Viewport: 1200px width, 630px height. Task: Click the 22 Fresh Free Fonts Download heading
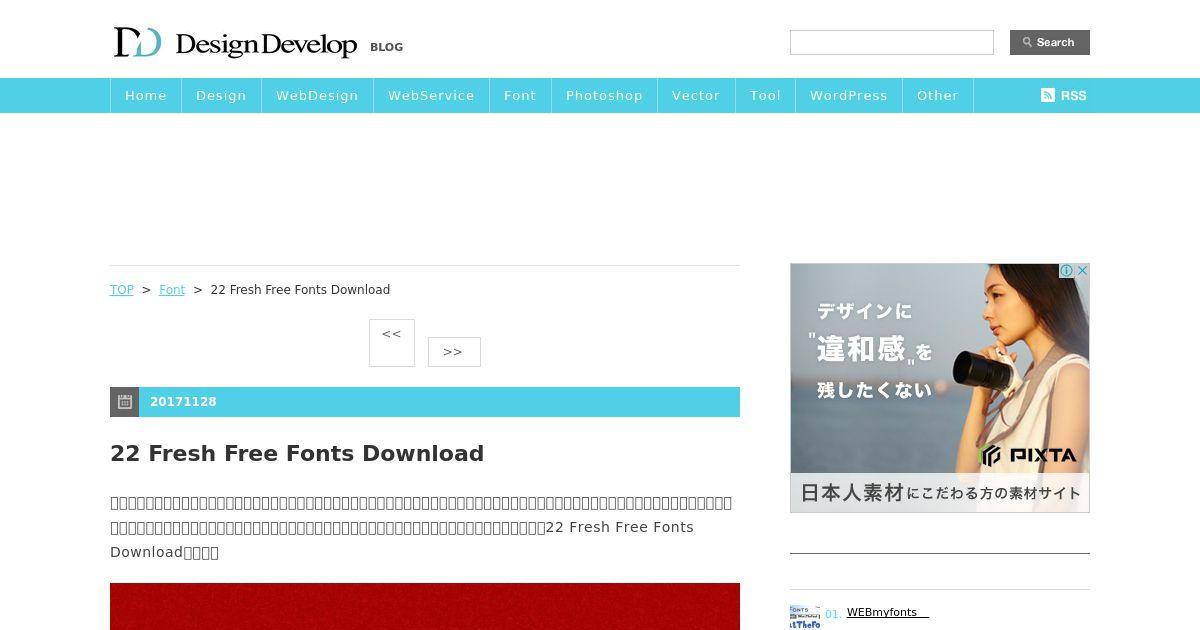click(x=297, y=453)
